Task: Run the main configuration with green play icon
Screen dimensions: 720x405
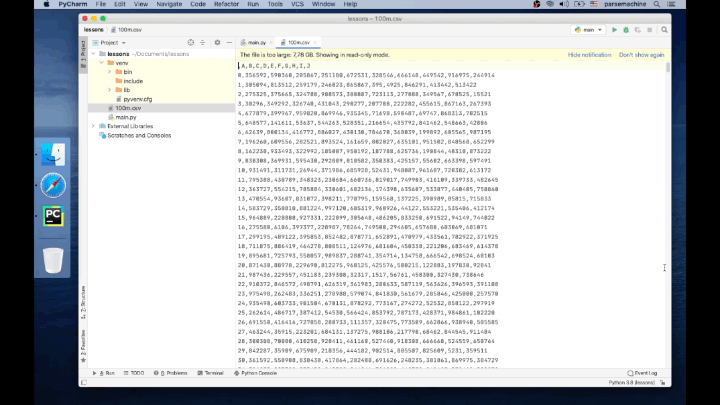Action: (x=614, y=30)
